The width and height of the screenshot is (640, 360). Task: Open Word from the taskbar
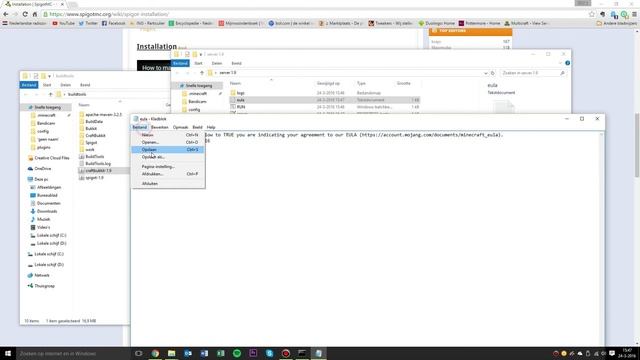click(x=204, y=353)
